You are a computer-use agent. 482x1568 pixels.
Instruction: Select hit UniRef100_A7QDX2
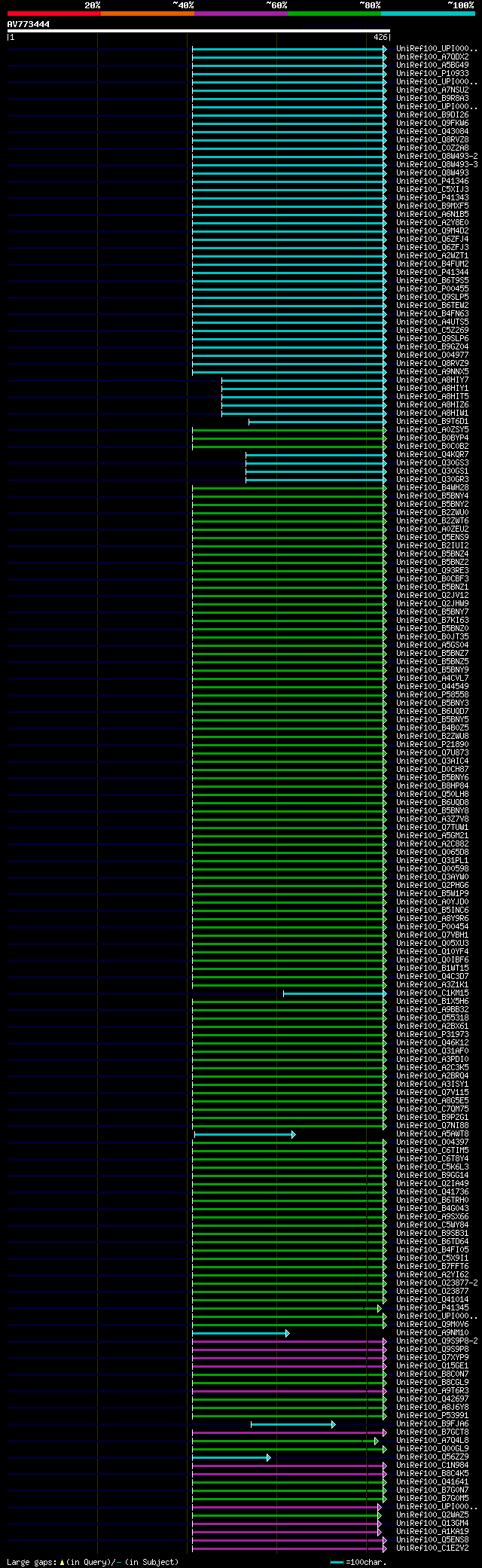pos(432,57)
